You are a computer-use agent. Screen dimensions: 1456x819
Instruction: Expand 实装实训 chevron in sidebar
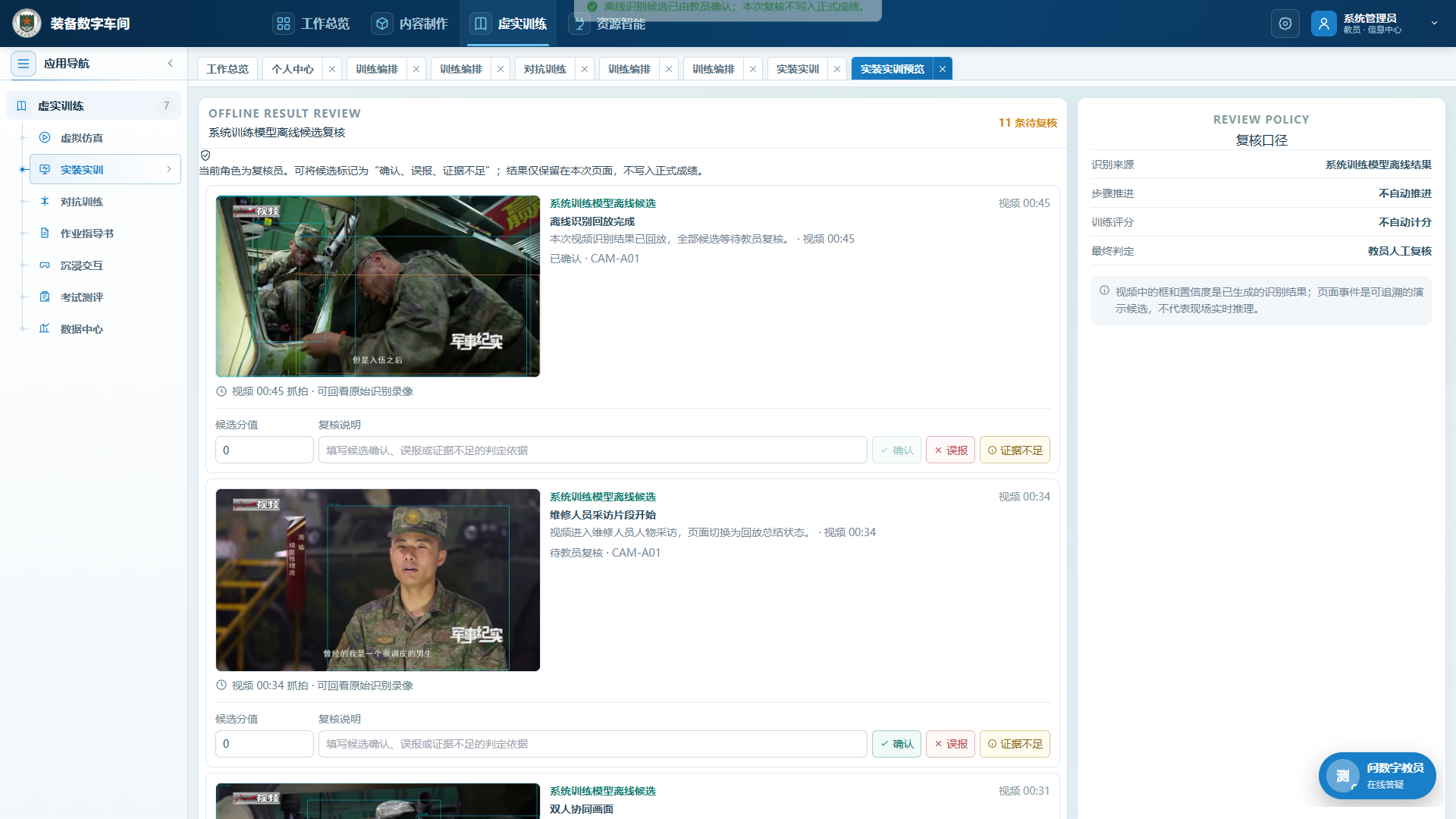pyautogui.click(x=169, y=170)
